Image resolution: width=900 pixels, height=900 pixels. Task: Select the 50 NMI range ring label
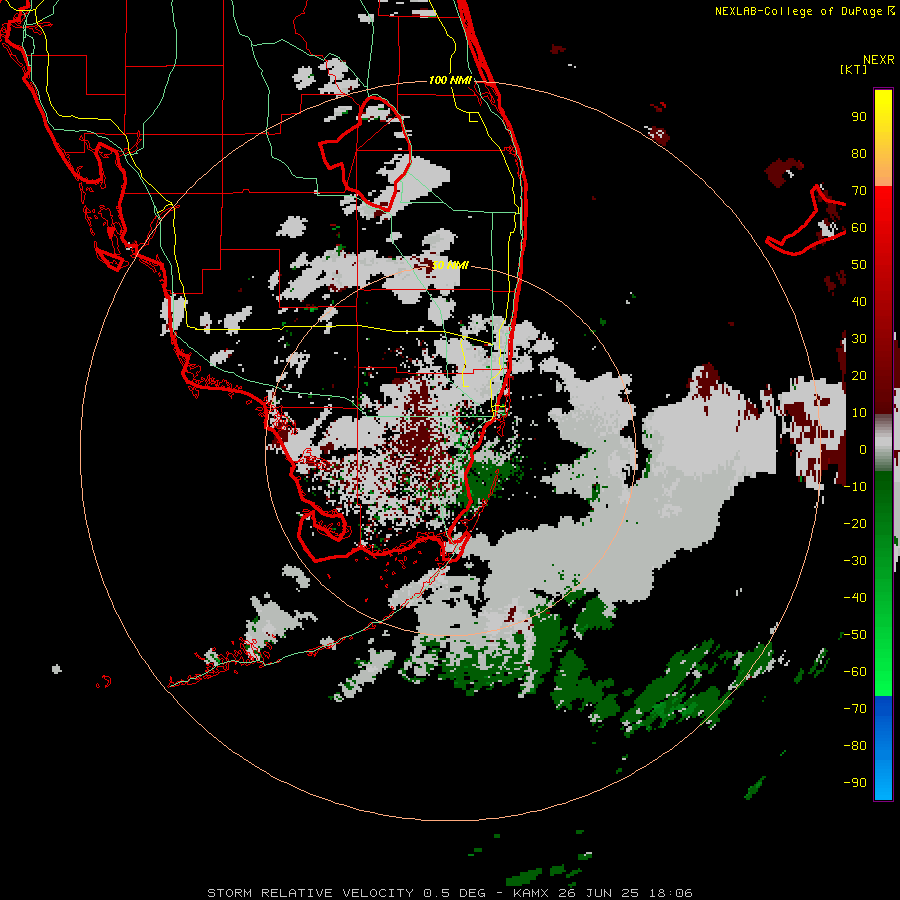(x=450, y=265)
